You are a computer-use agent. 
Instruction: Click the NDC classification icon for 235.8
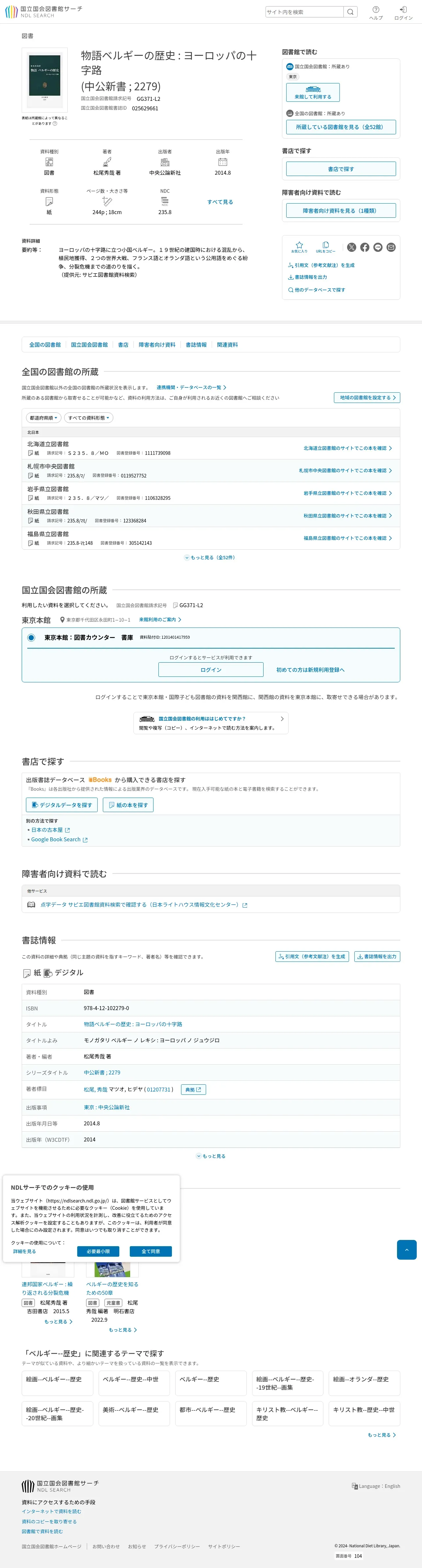tap(165, 202)
